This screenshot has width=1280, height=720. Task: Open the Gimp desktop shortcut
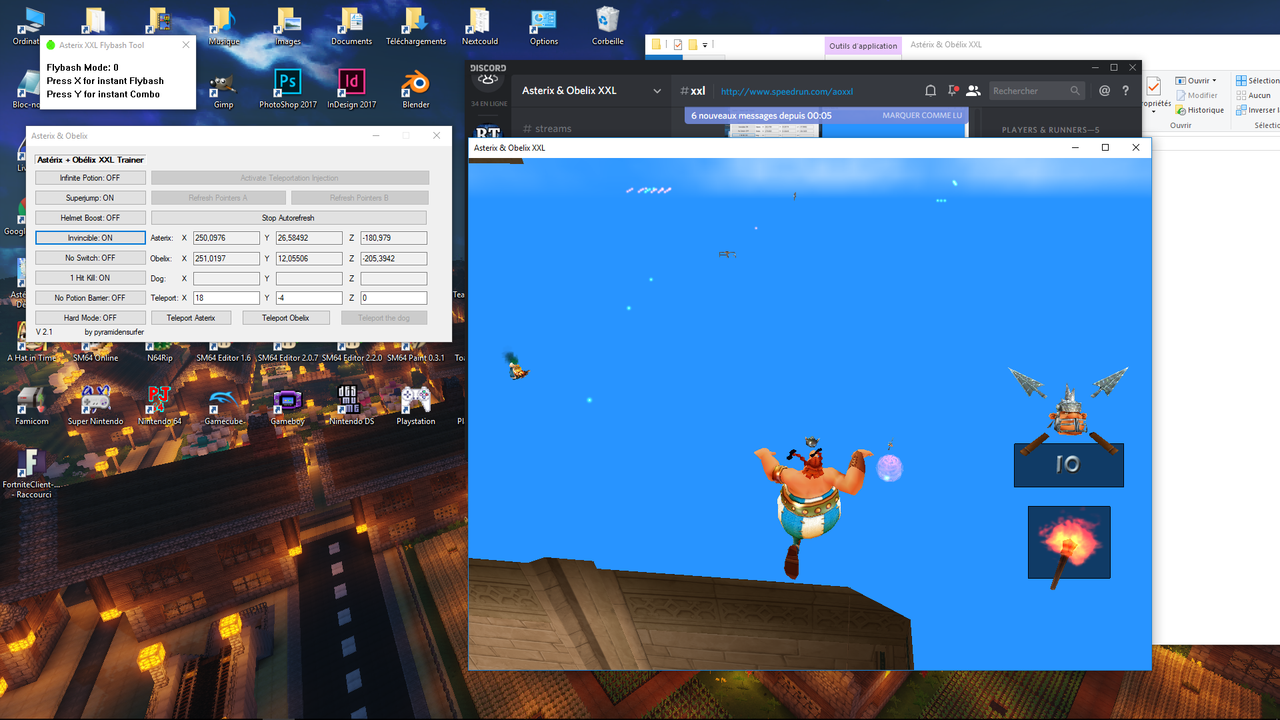pyautogui.click(x=223, y=90)
